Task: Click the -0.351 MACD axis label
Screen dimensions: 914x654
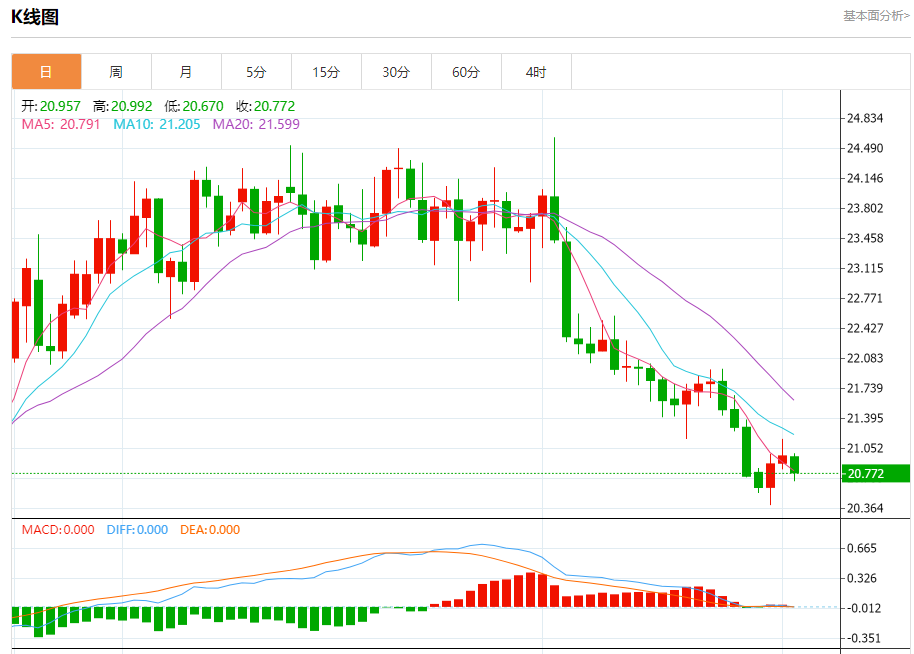Action: (863, 638)
